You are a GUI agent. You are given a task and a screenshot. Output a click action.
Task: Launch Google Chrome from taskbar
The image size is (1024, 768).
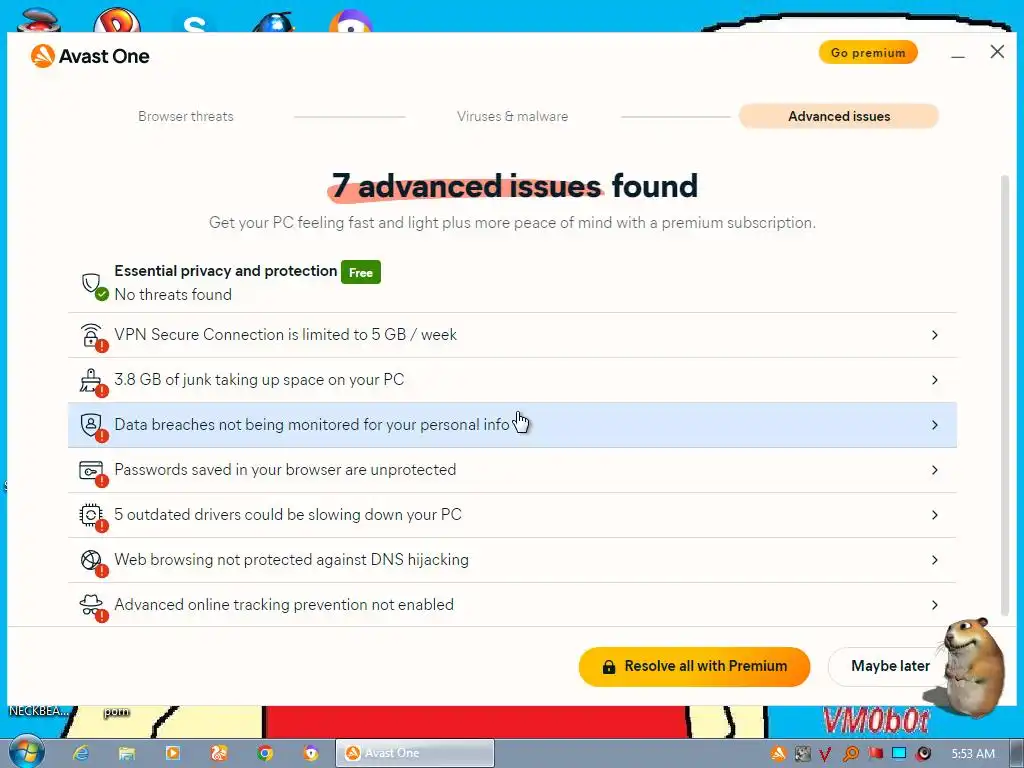coord(264,753)
